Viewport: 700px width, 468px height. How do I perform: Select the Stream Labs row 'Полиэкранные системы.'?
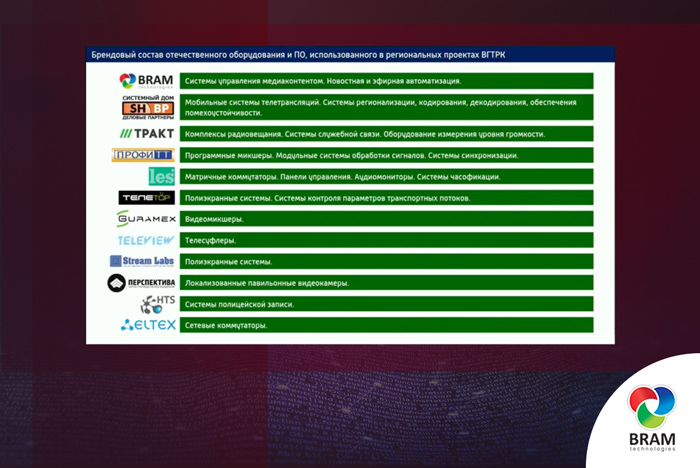tap(387, 261)
